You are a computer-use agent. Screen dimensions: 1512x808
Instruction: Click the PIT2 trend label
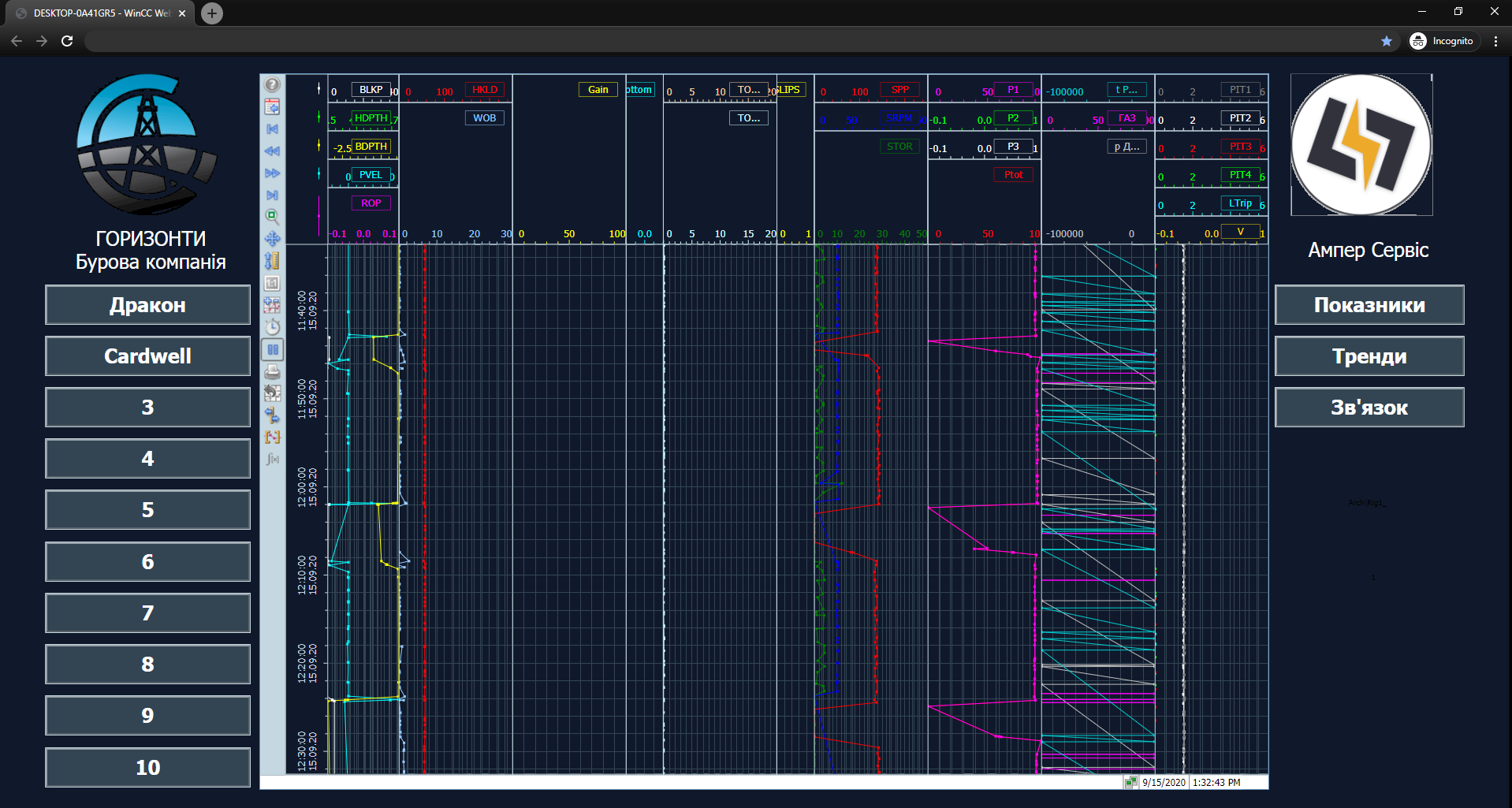1241,118
